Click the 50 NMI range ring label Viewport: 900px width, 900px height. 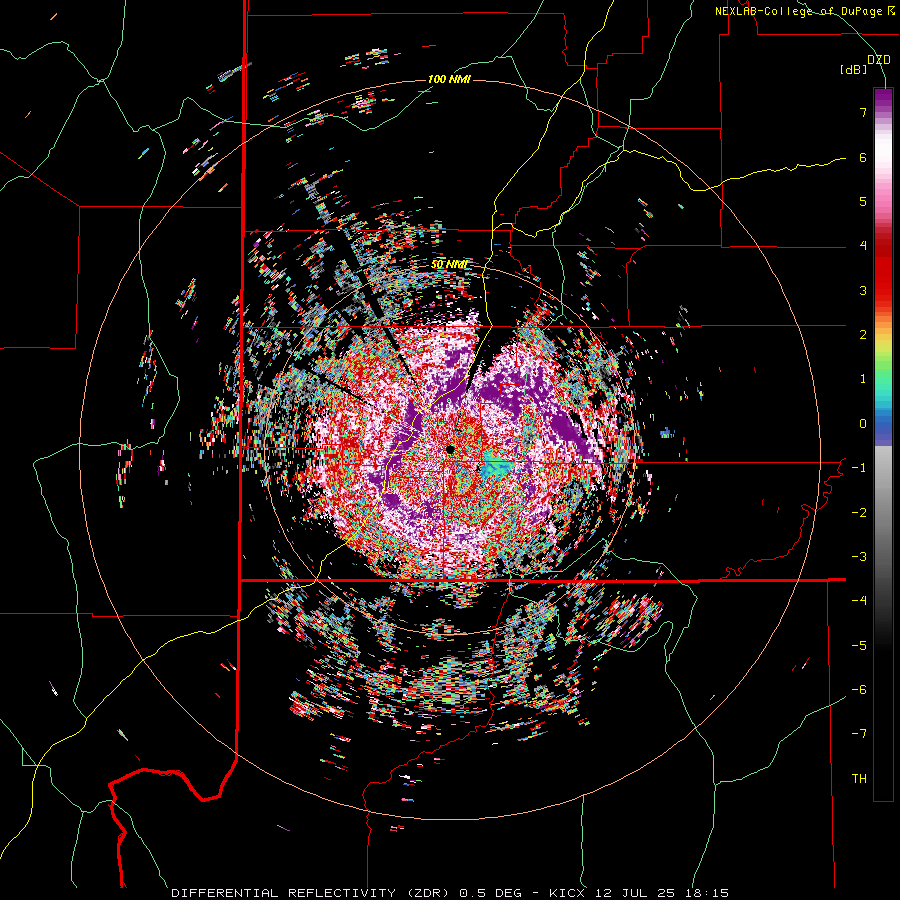click(x=449, y=265)
